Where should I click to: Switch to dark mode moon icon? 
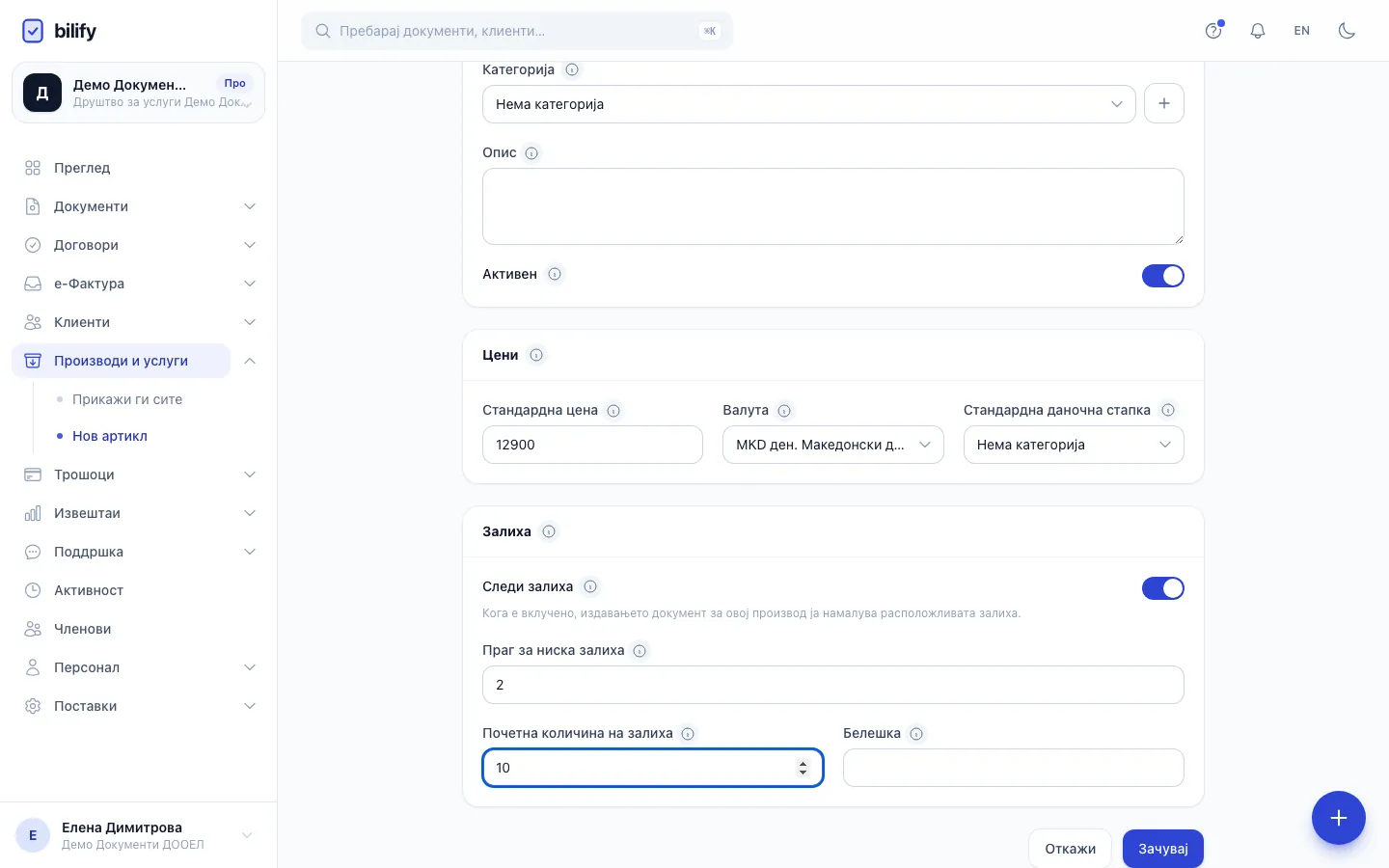[x=1347, y=31]
